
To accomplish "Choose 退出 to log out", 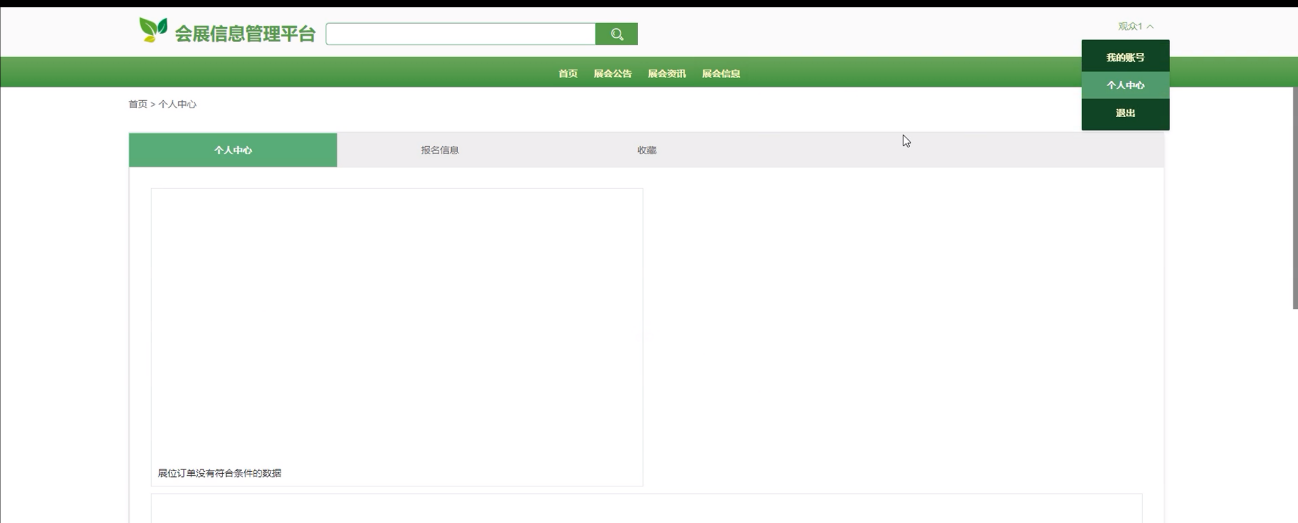I will pyautogui.click(x=1125, y=113).
